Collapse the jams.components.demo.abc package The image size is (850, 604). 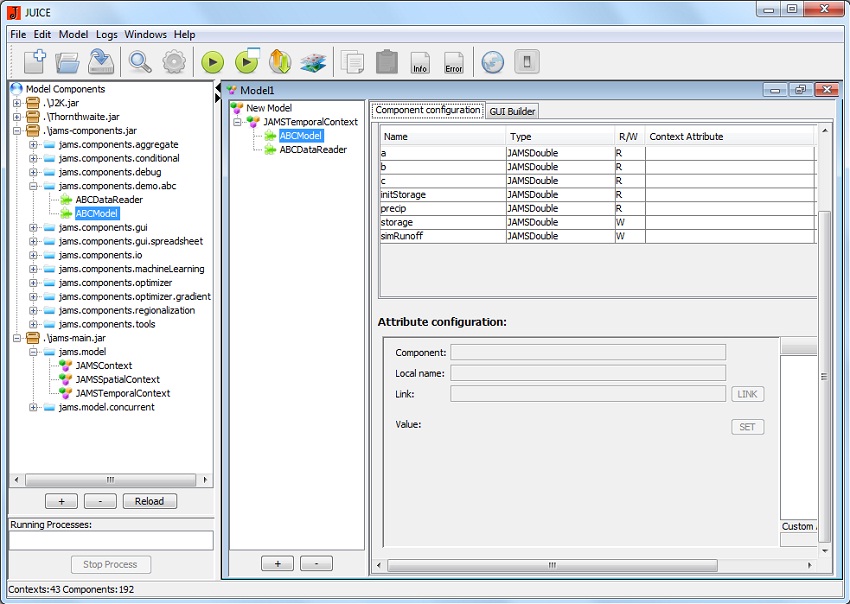[x=33, y=186]
